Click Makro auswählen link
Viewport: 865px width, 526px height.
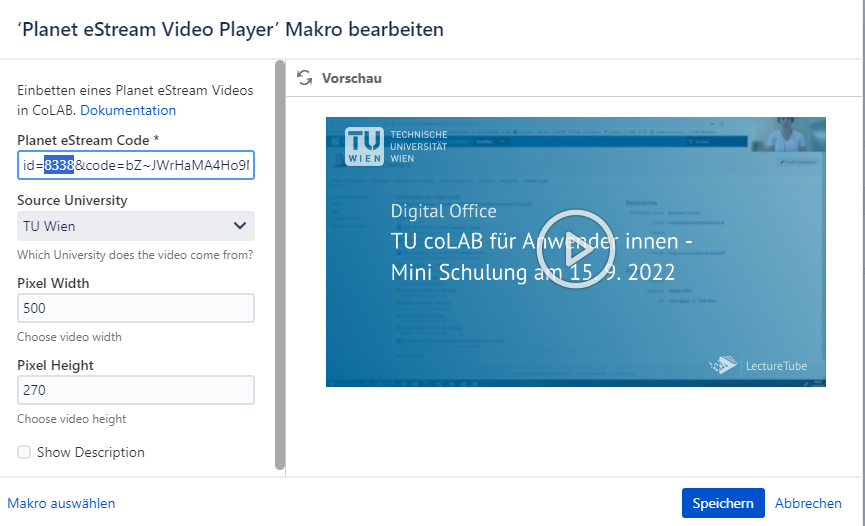(x=61, y=503)
